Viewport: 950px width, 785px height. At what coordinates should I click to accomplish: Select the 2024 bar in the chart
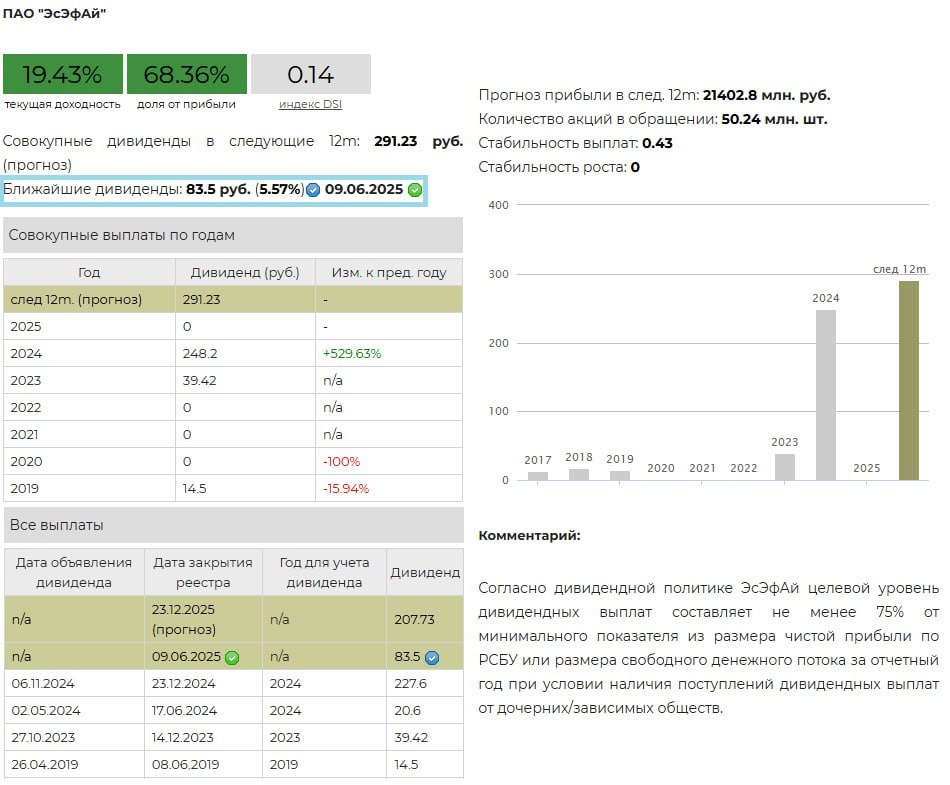coord(826,395)
